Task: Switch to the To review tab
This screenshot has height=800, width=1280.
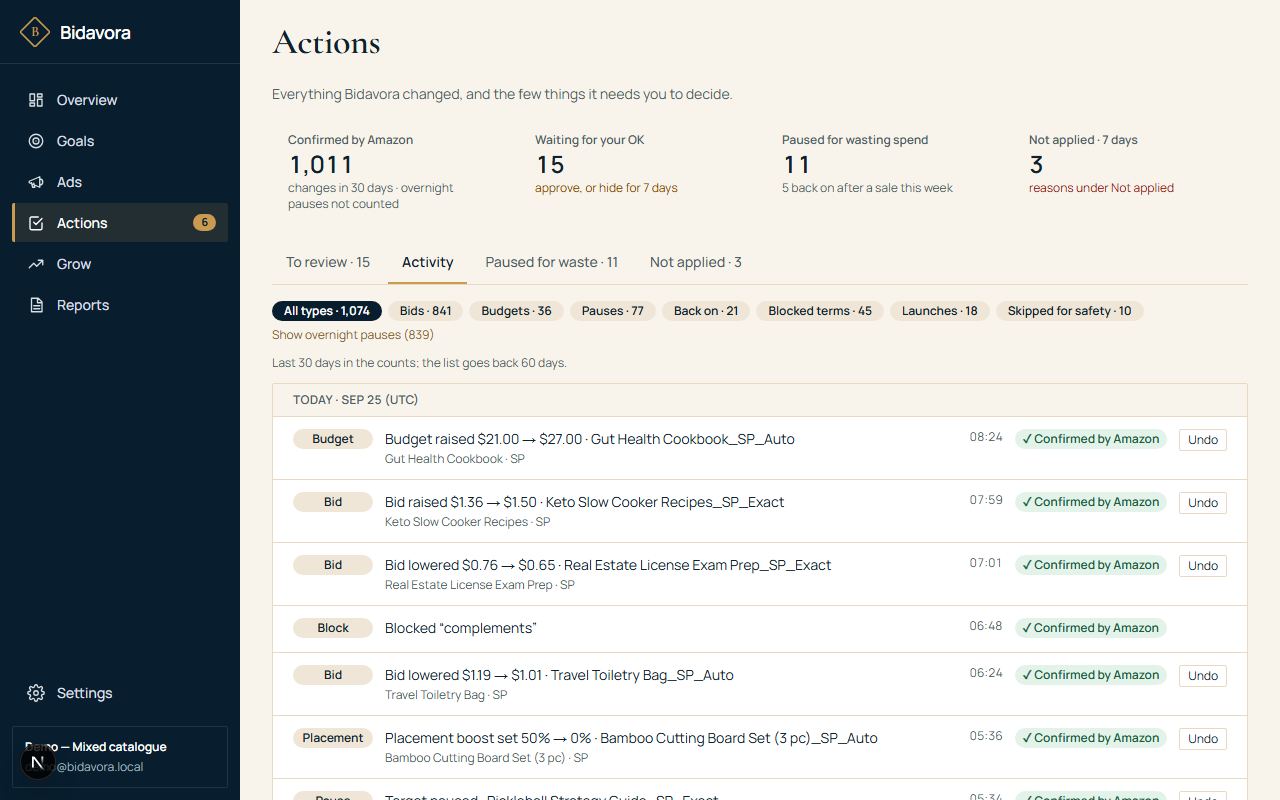Action: click(328, 262)
